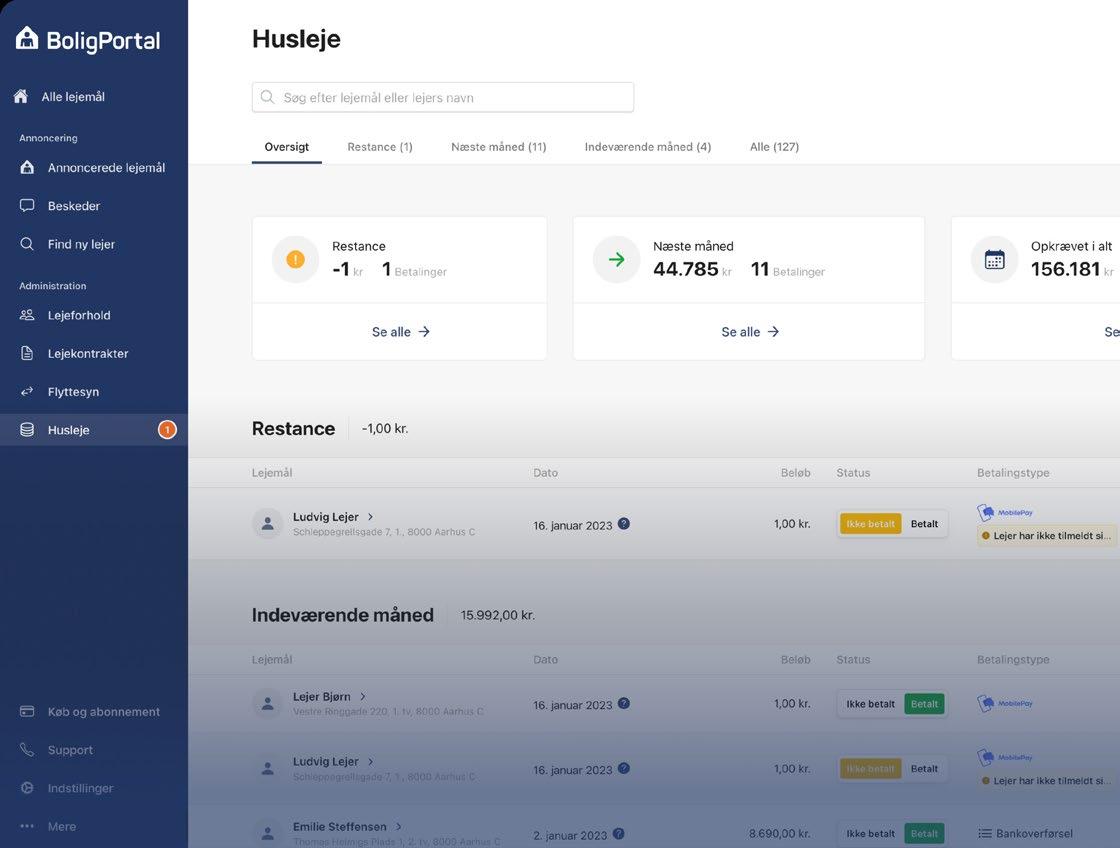Click 8.690,00 kr. amount for Emilie Steffensen
The width and height of the screenshot is (1120, 848).
(779, 834)
